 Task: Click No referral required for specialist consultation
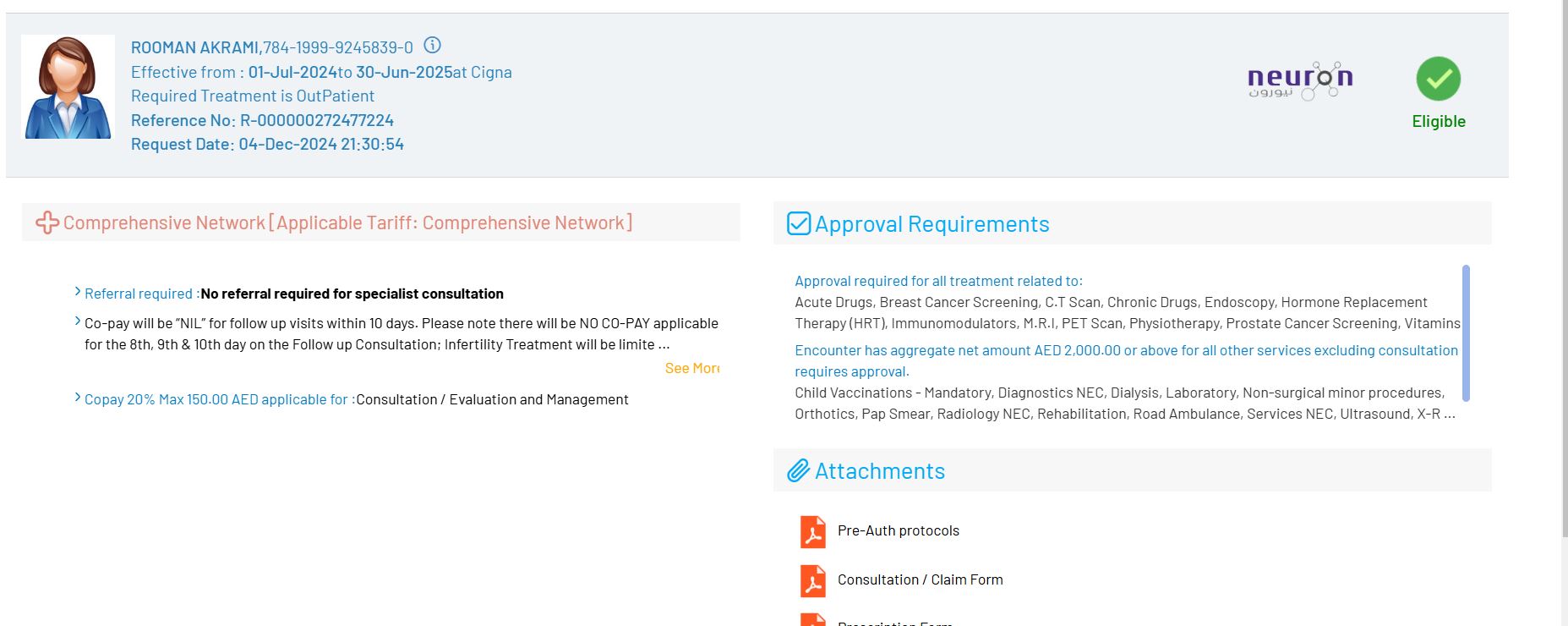[352, 294]
